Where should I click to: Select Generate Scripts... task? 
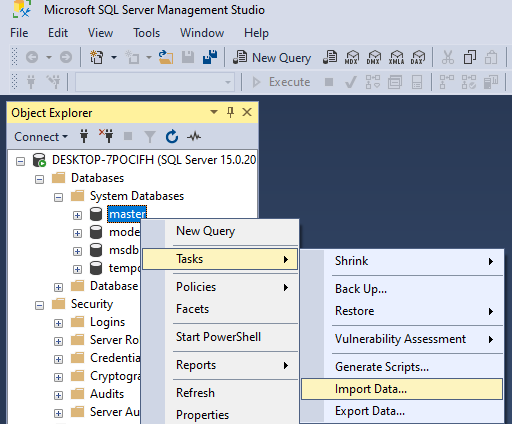(402, 367)
